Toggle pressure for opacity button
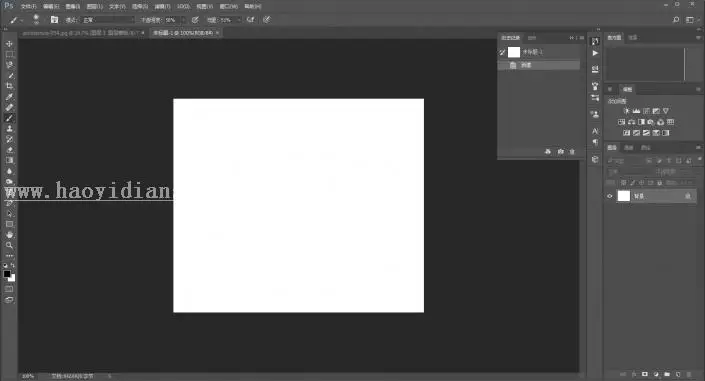The width and height of the screenshot is (705, 381). coord(195,20)
